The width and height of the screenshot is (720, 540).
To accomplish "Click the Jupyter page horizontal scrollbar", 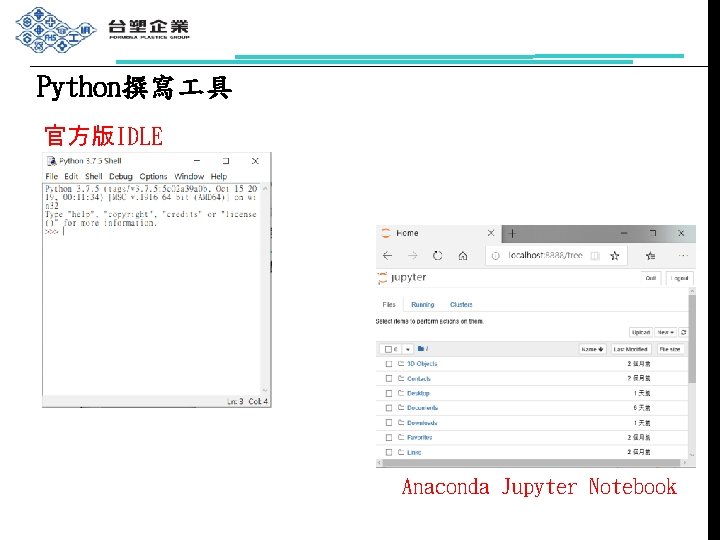I will (532, 463).
